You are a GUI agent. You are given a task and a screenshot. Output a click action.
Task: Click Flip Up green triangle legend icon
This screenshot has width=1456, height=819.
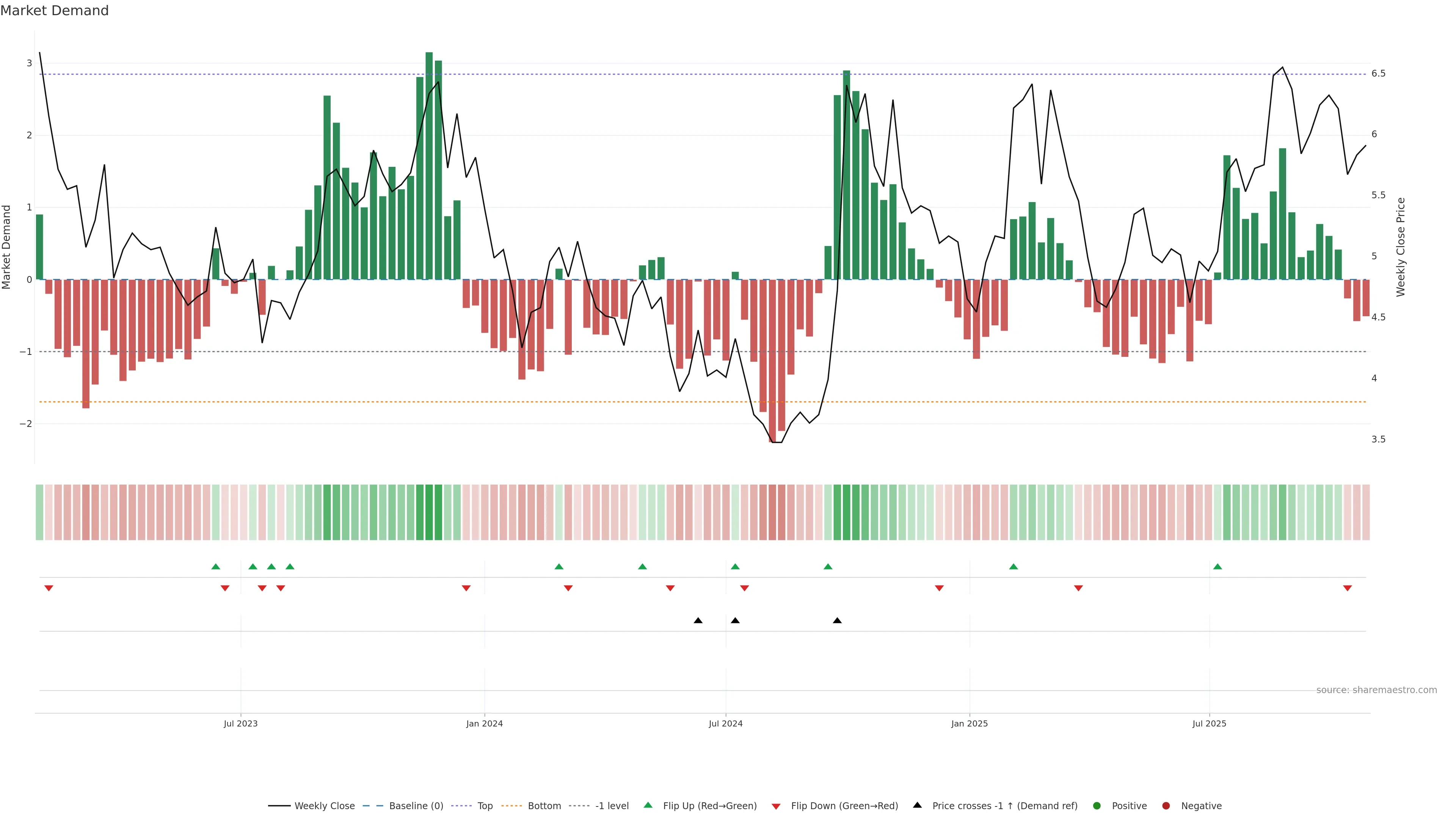648,805
